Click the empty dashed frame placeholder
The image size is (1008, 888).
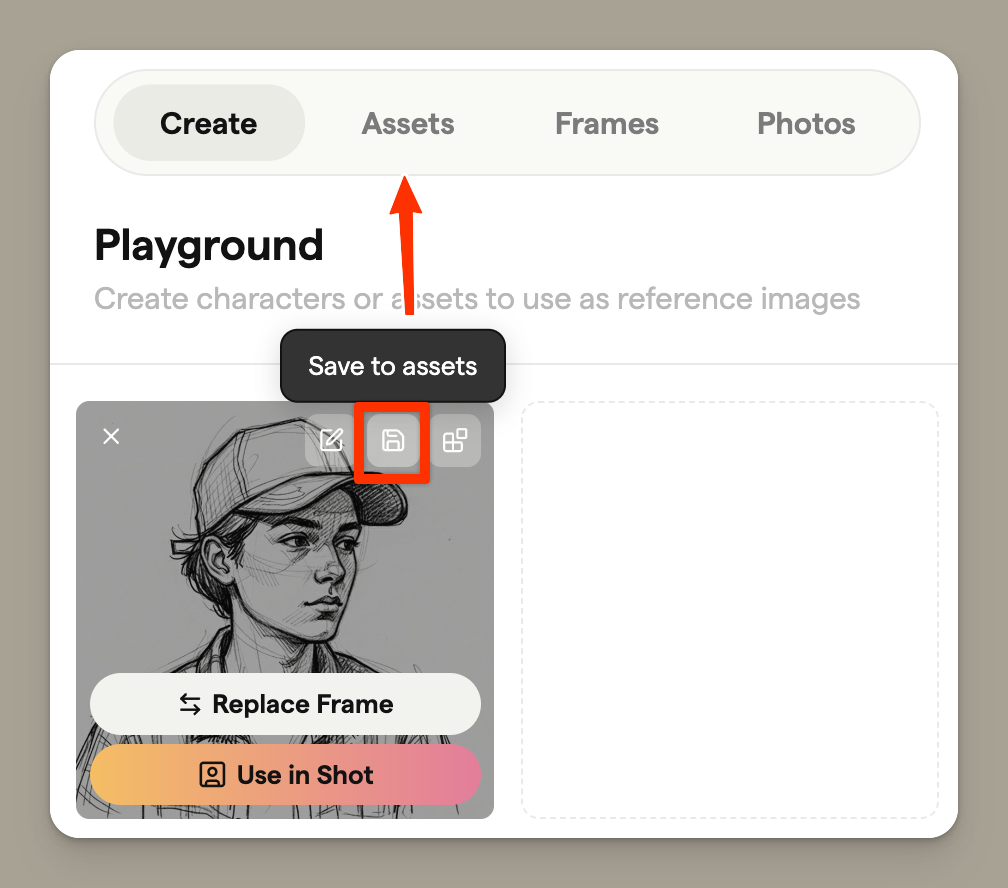pos(729,609)
